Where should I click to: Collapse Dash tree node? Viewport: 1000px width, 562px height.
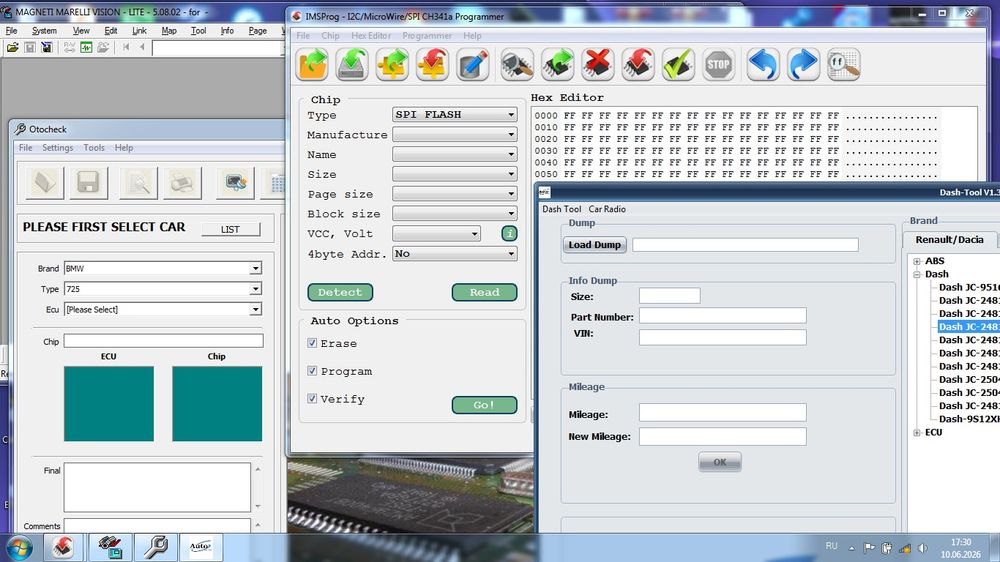[x=917, y=274]
